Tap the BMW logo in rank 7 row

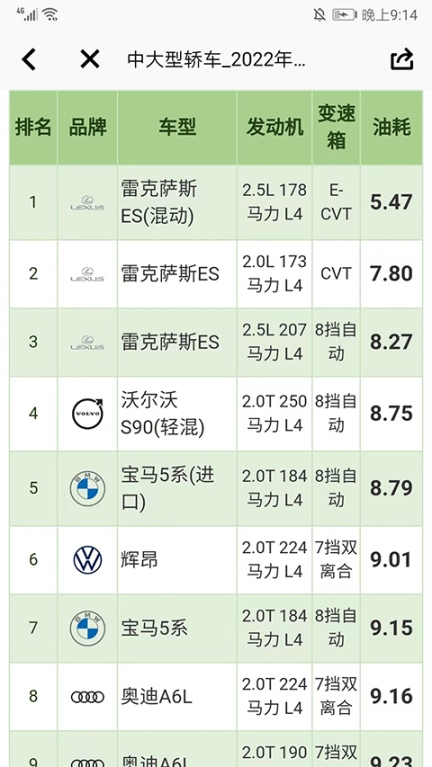(88, 629)
